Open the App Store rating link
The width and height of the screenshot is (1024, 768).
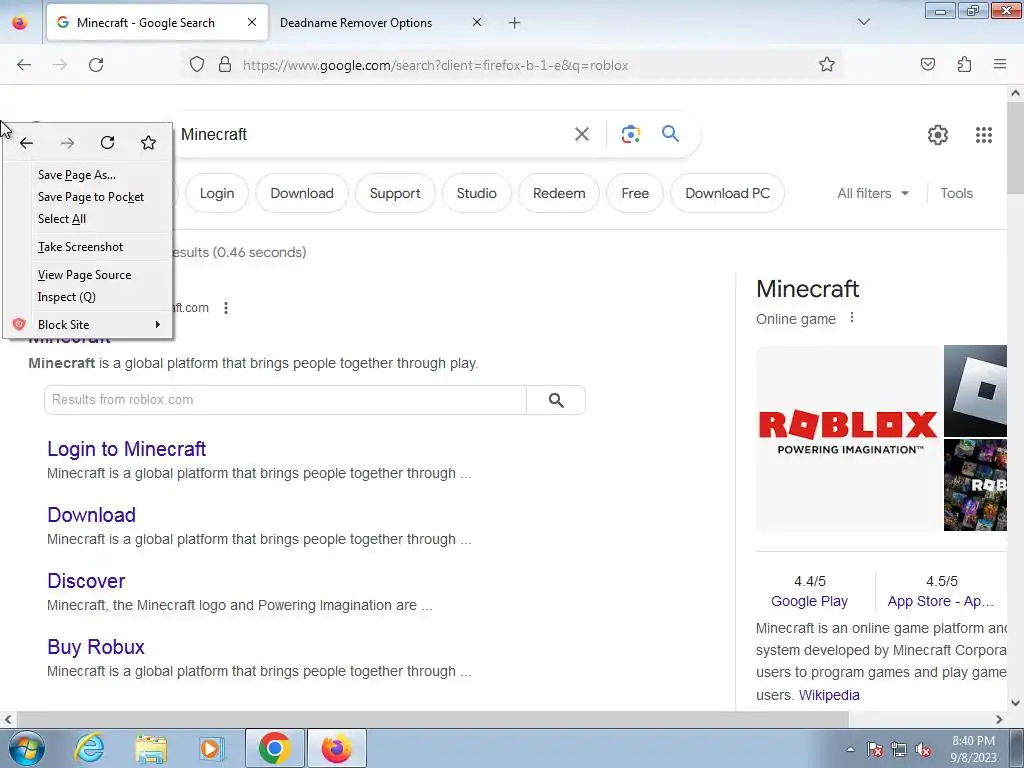tap(940, 601)
